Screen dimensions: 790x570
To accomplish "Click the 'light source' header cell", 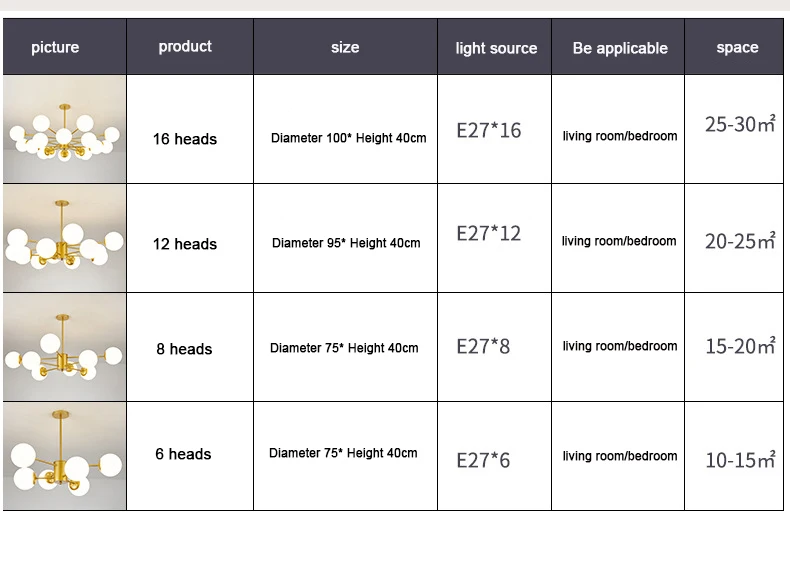I will click(x=495, y=47).
